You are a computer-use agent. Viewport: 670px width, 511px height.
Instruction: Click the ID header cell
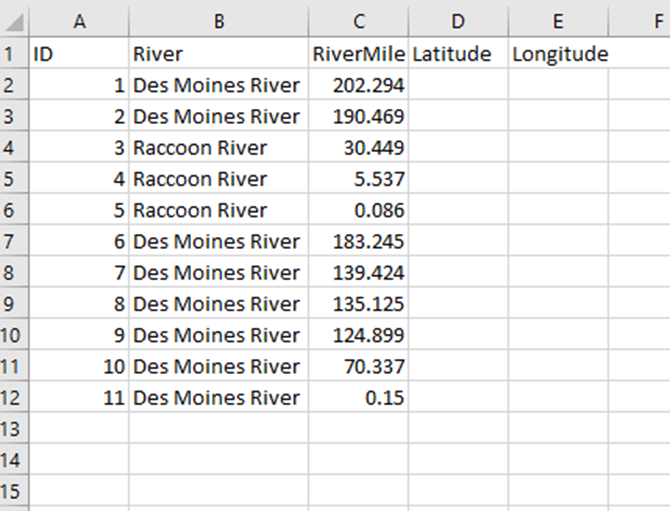[79, 53]
